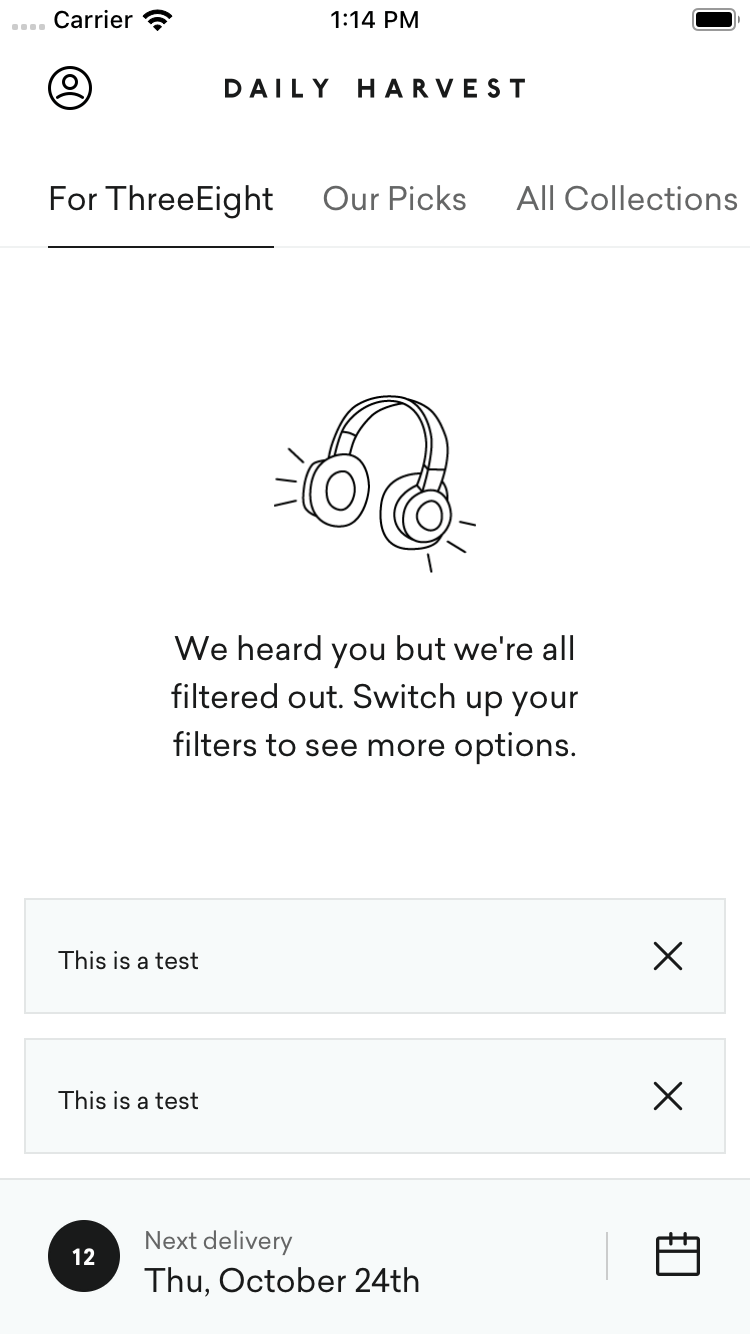The image size is (750, 1334).
Task: Select the For ThreeEight tab
Action: [161, 199]
